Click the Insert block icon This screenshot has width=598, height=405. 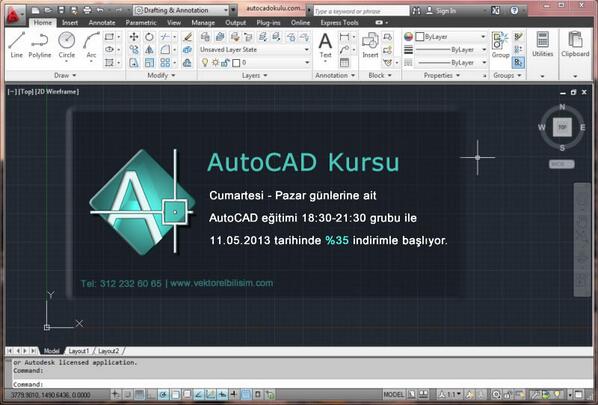point(370,45)
